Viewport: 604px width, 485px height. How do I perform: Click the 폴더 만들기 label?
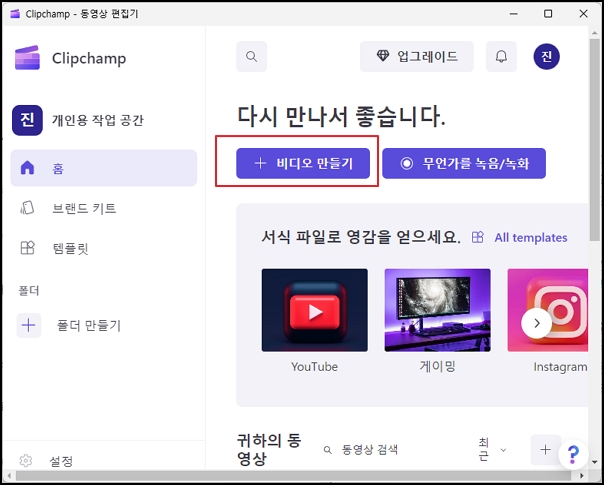coord(89,326)
